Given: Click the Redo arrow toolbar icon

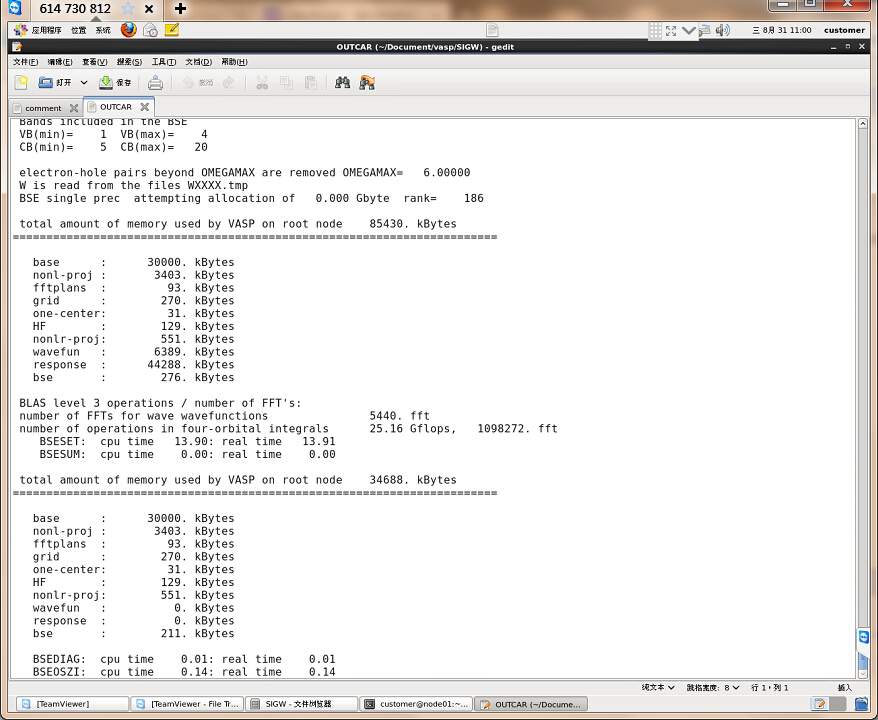Looking at the screenshot, I should 228,83.
